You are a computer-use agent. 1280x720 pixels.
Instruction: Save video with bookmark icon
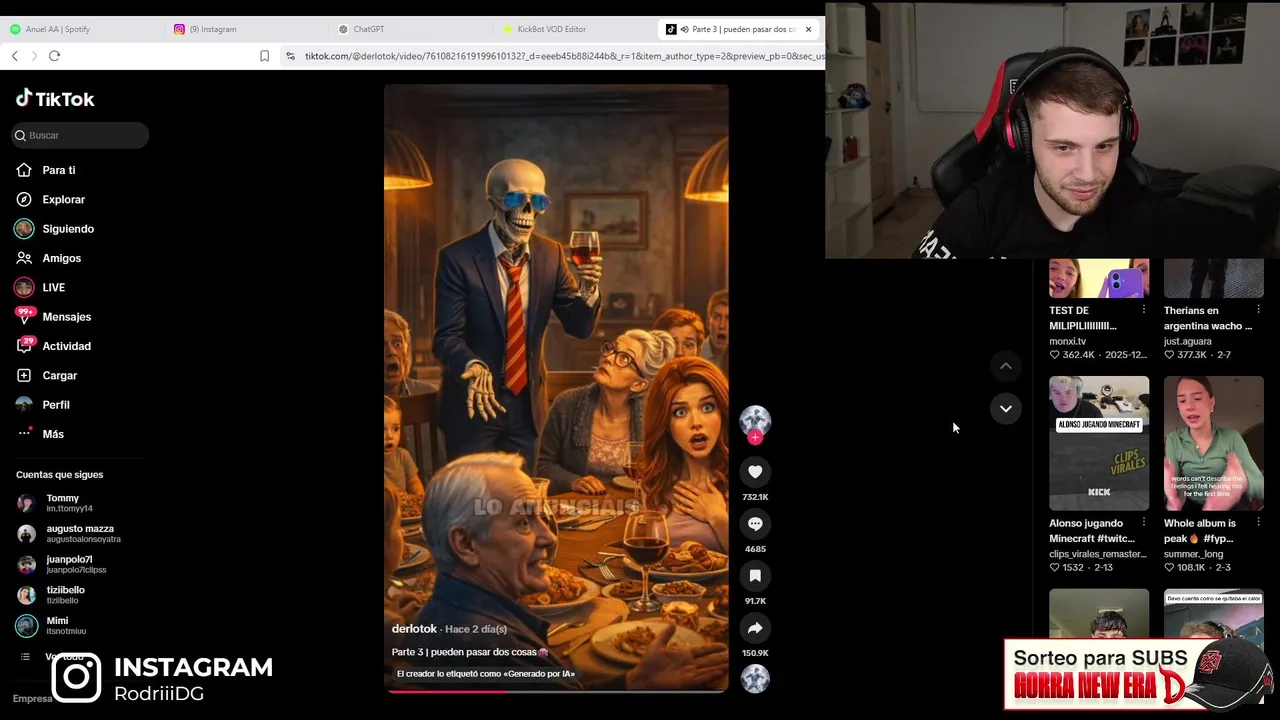(x=755, y=576)
